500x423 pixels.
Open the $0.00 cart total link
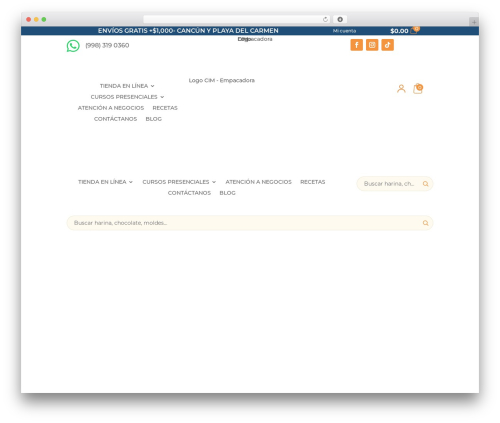click(x=399, y=31)
